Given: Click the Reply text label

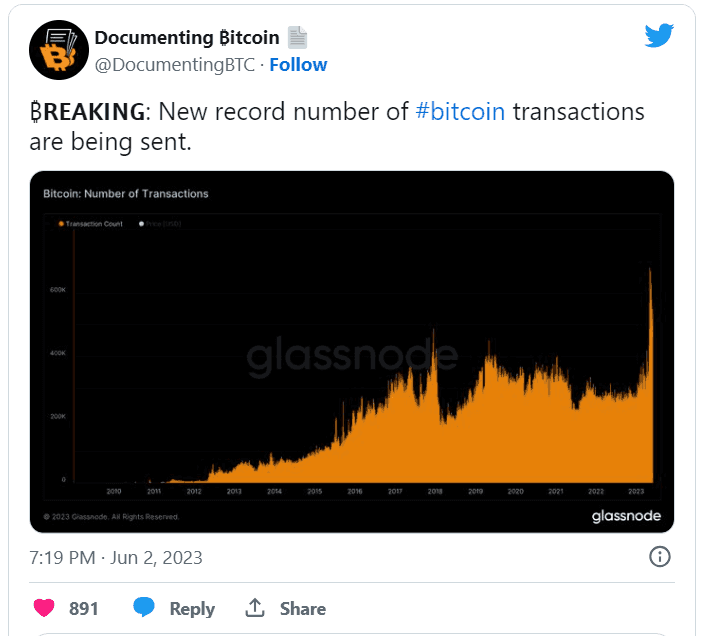Looking at the screenshot, I should (x=192, y=608).
